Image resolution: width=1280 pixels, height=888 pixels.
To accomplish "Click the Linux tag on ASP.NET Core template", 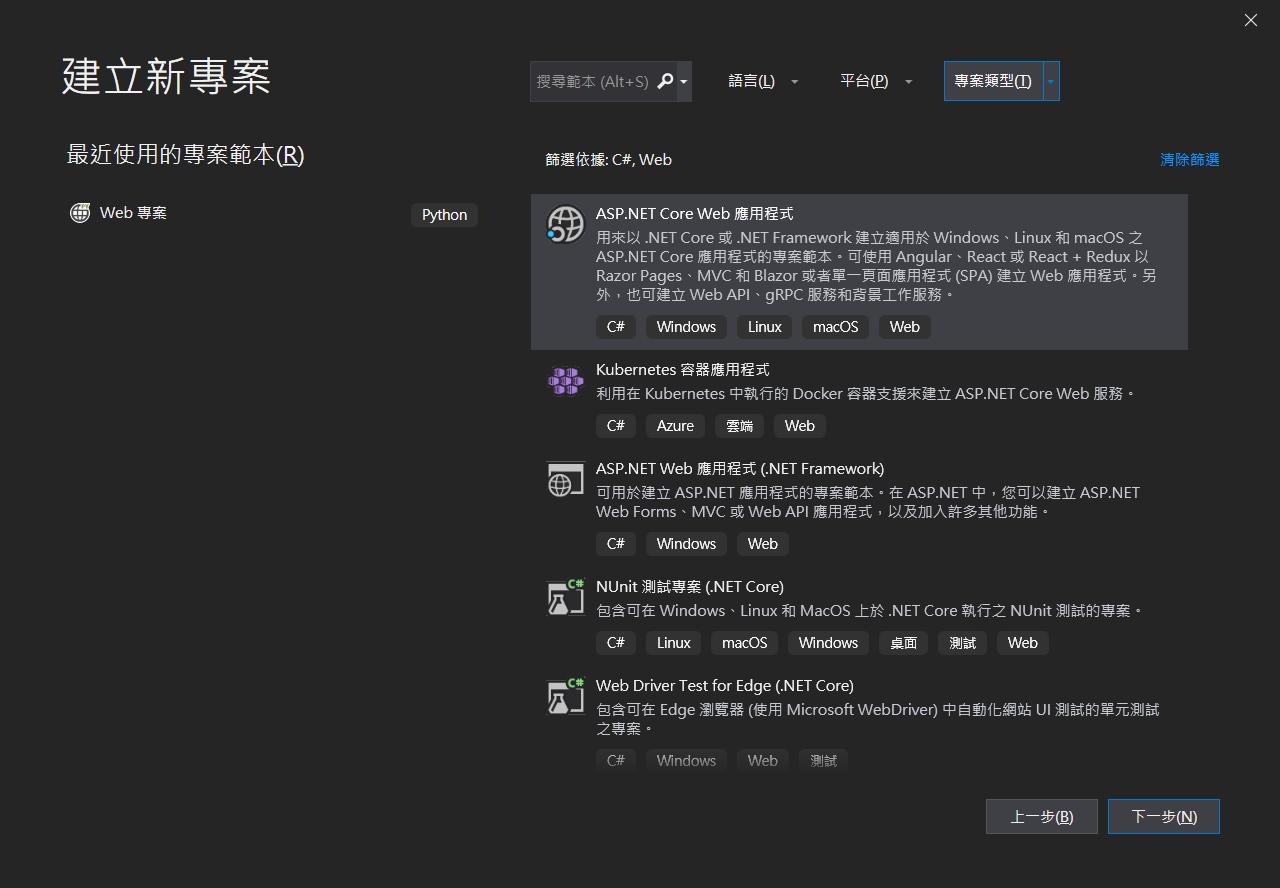I will tap(764, 327).
